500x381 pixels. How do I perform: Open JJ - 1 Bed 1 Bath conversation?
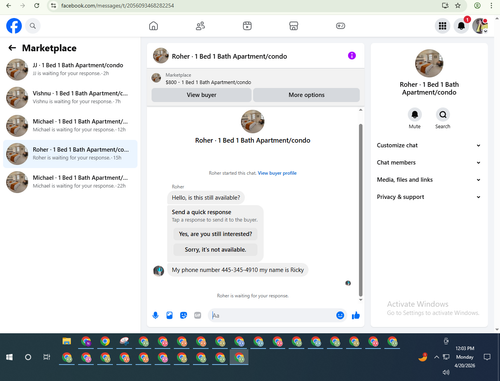pyautogui.click(x=70, y=69)
